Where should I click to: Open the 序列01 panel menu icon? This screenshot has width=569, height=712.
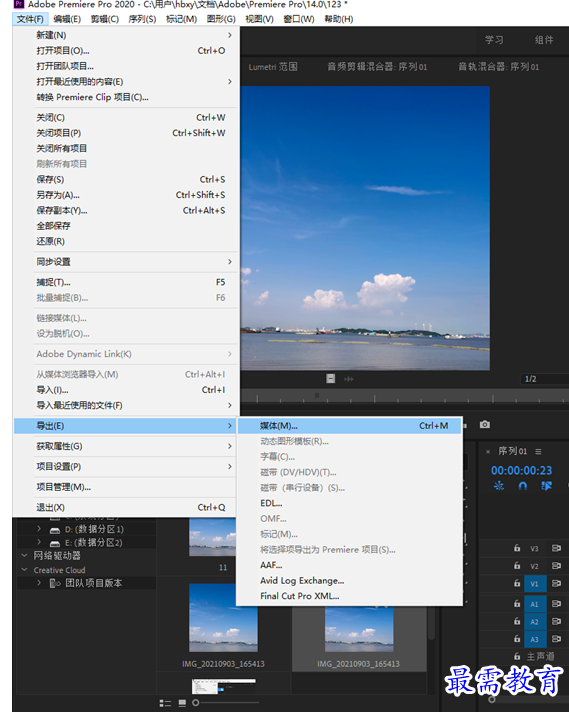pyautogui.click(x=538, y=451)
